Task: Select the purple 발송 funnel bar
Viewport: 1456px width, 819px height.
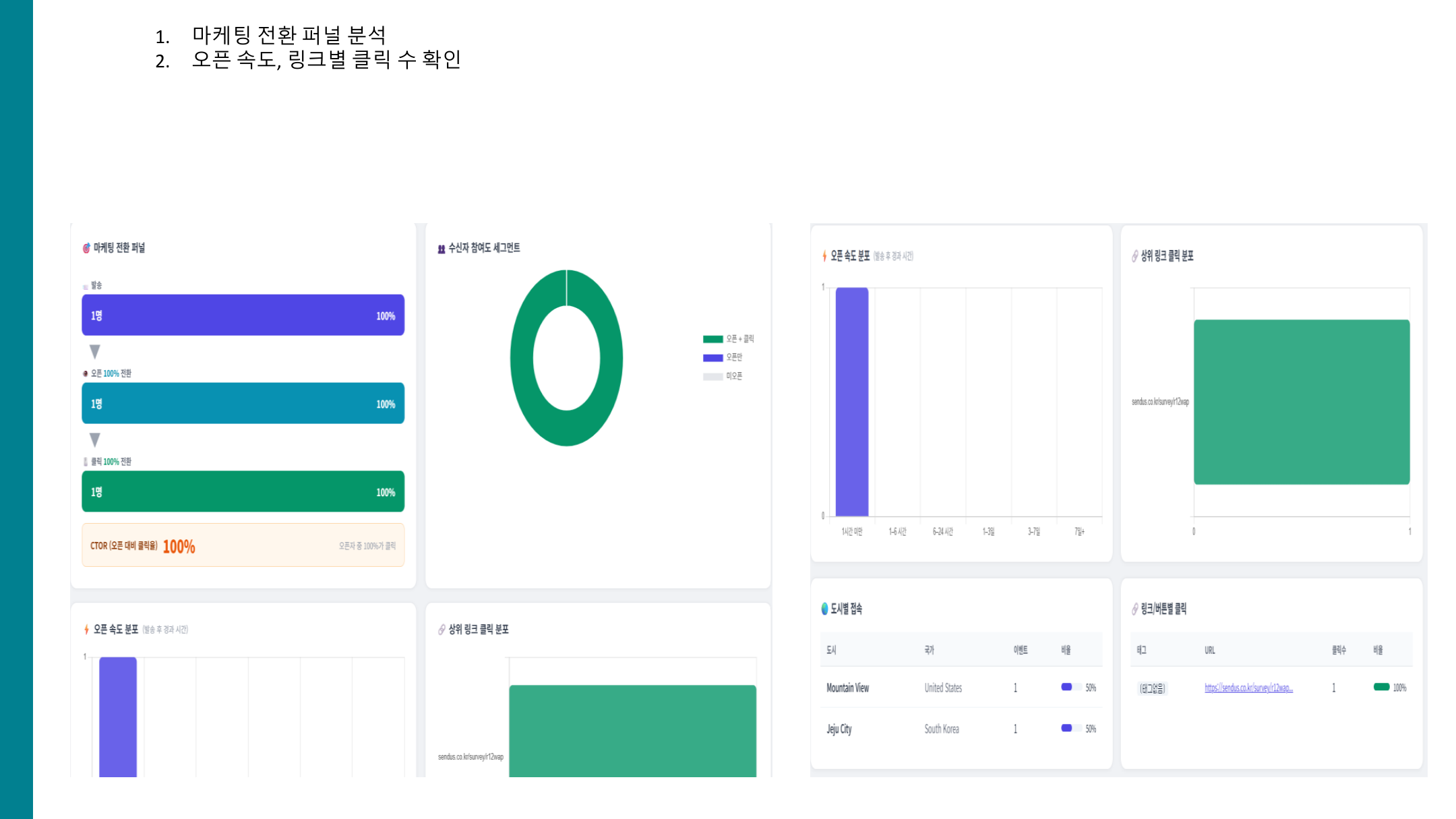Action: [243, 315]
